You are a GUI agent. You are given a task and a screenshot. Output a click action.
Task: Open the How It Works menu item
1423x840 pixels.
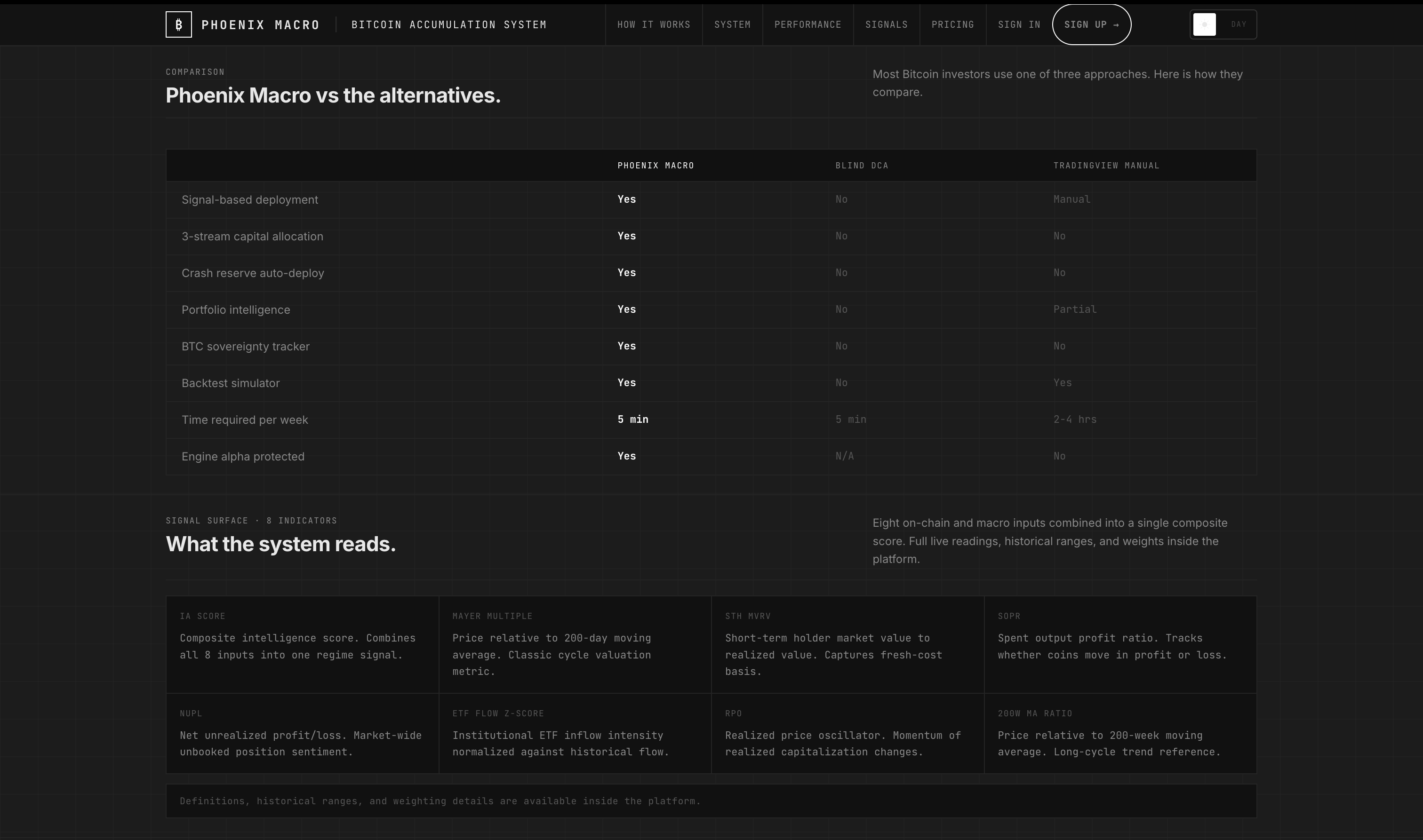[654, 24]
